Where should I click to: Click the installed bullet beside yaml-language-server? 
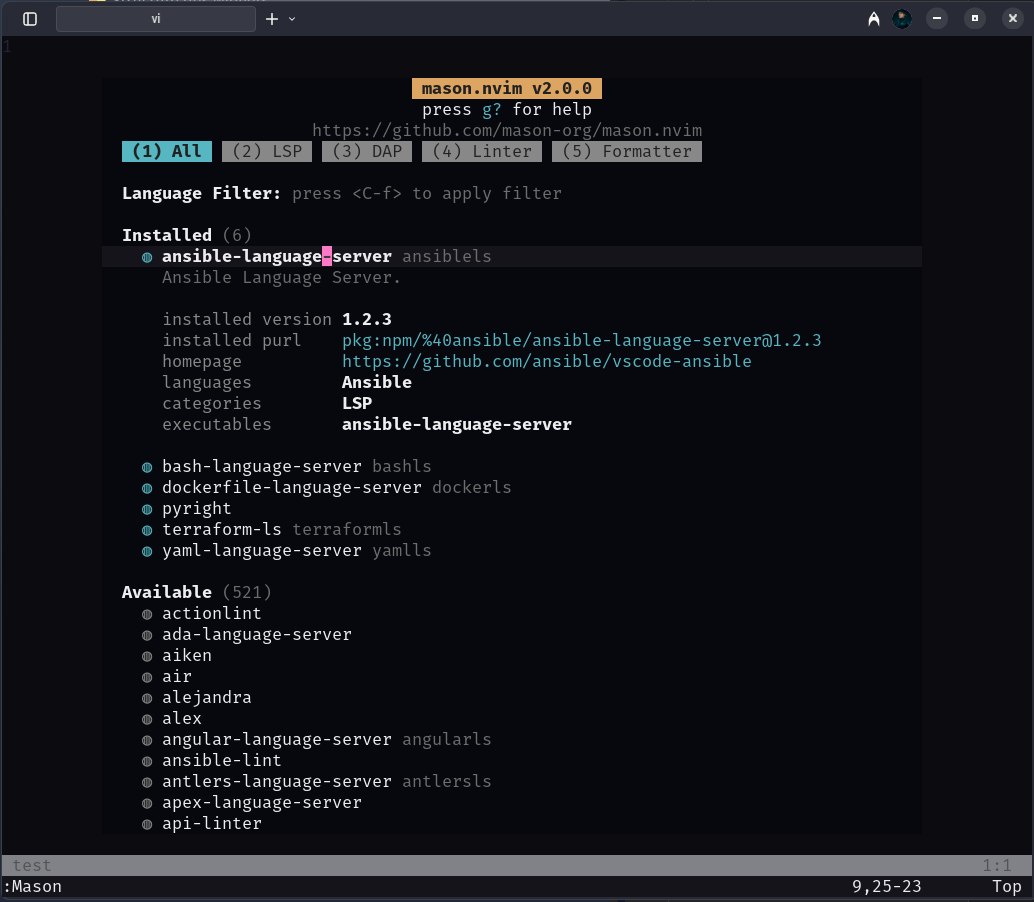coord(147,551)
